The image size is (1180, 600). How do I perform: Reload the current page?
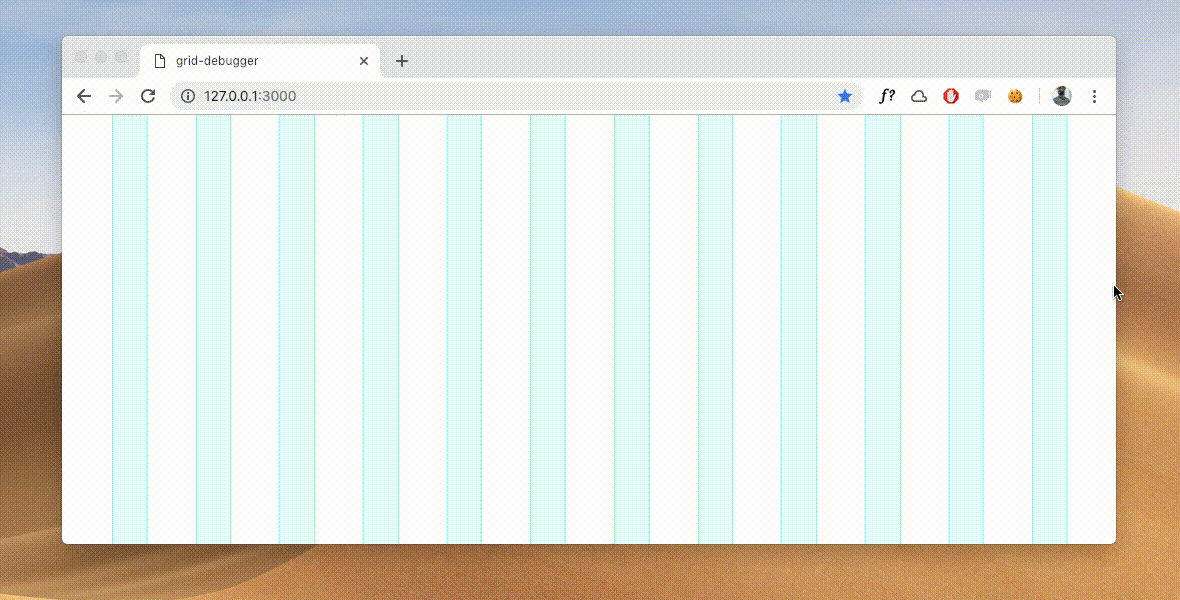[x=148, y=96]
